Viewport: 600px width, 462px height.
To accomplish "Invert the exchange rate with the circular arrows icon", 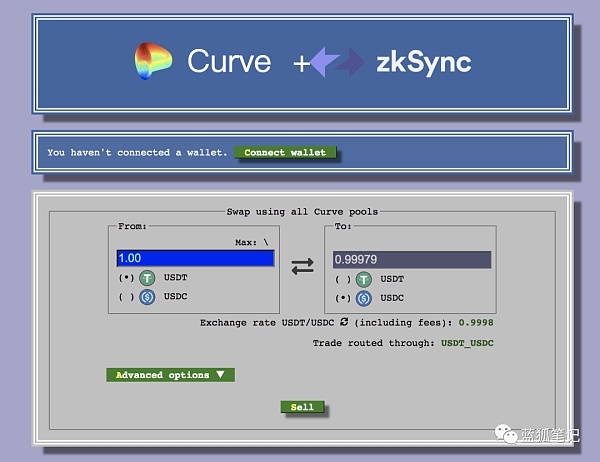I will point(344,323).
